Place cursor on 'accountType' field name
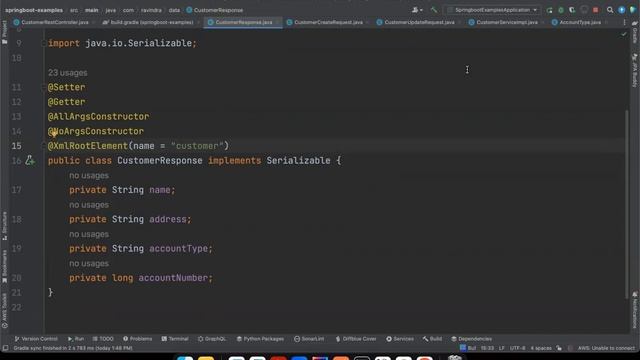 click(x=178, y=249)
